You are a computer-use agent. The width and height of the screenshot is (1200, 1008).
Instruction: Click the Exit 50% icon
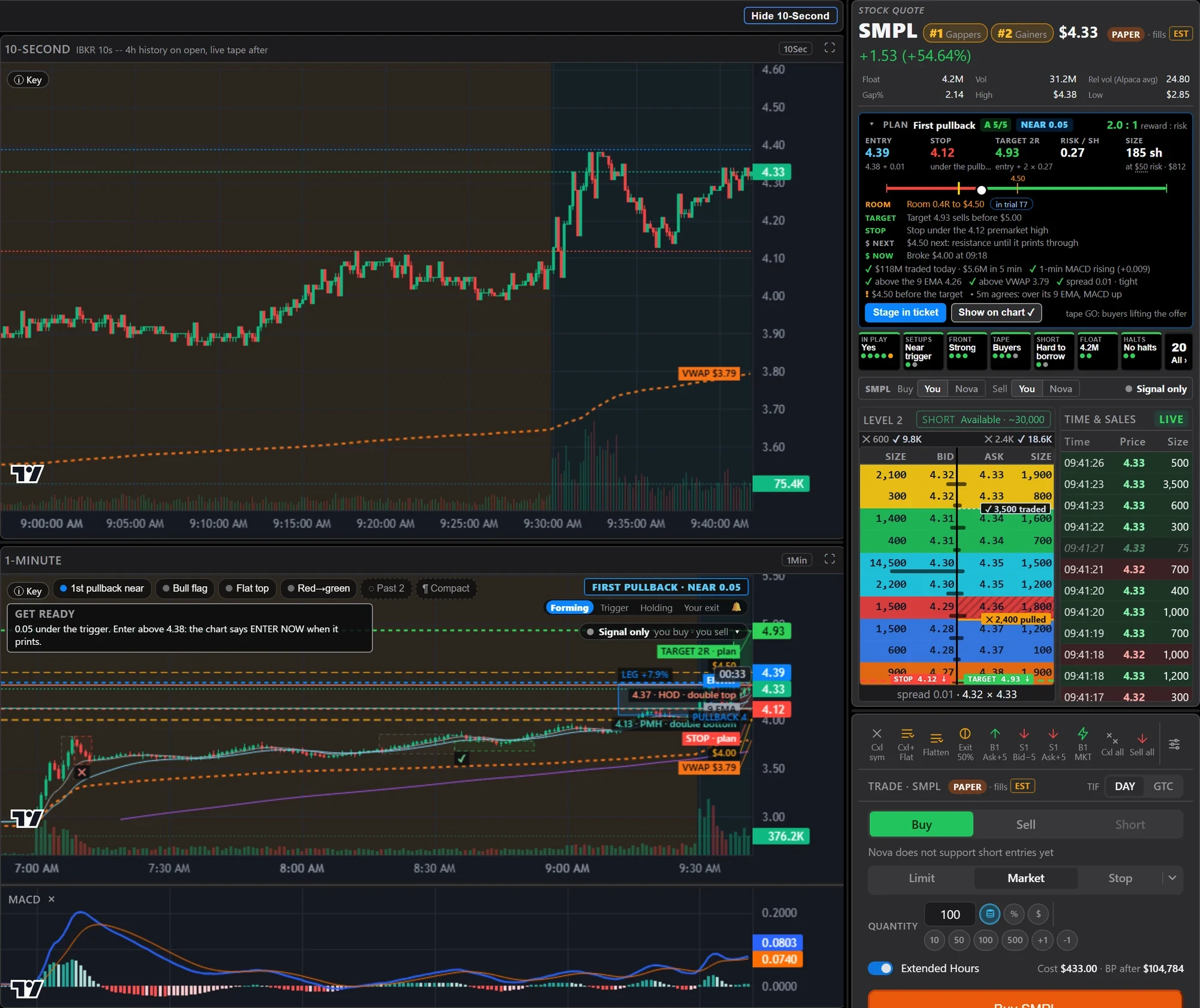[965, 734]
